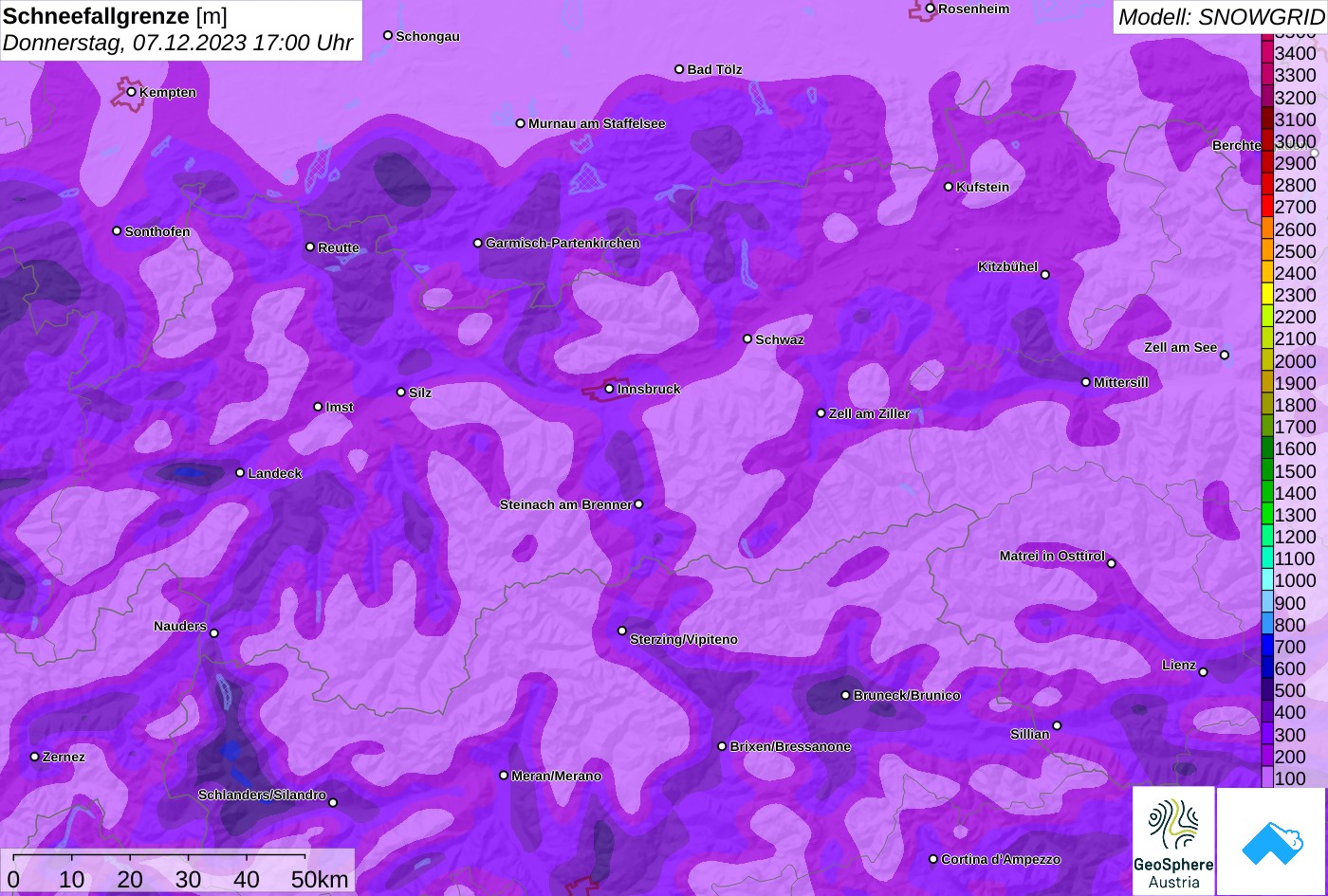
Task: Click the Kufstein location dot
Action: coord(949,187)
